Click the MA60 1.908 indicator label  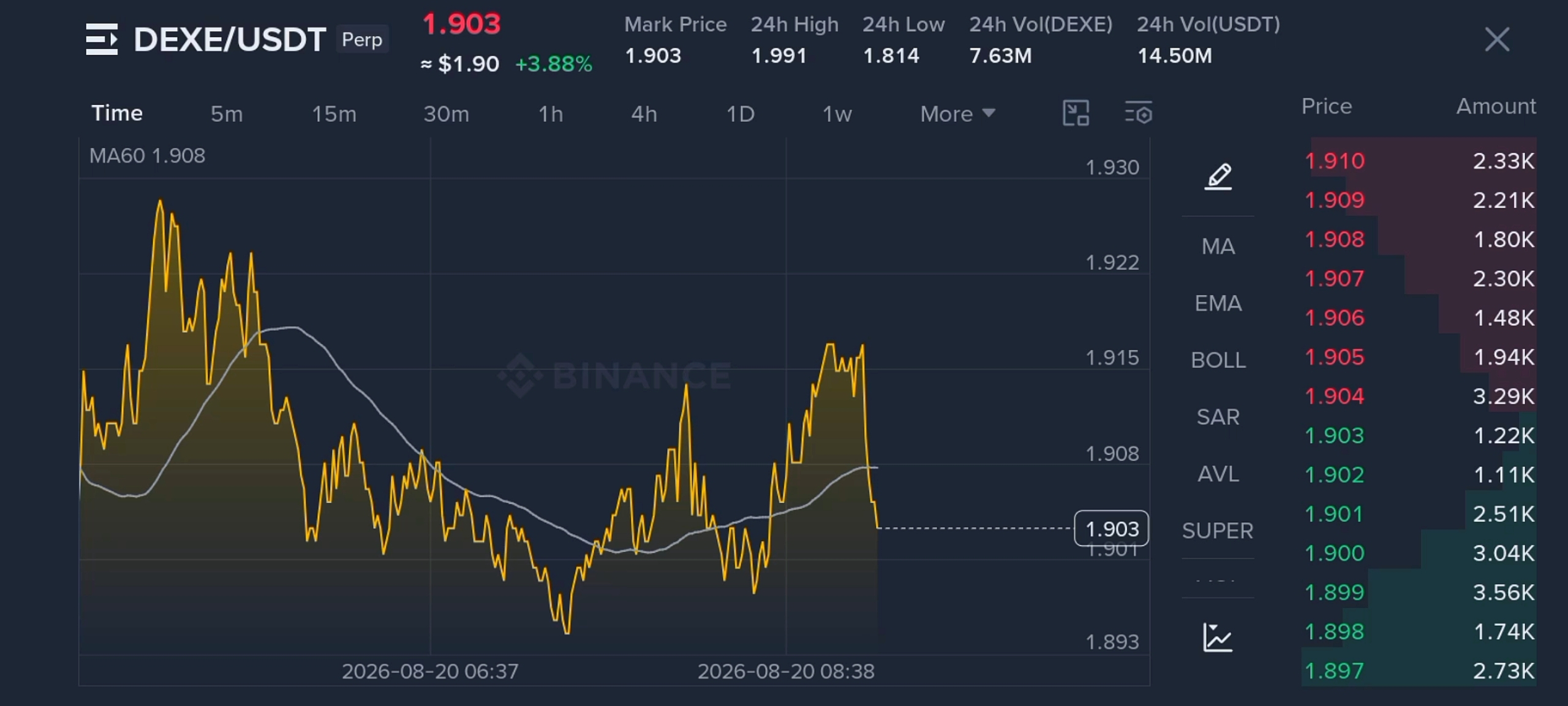148,156
